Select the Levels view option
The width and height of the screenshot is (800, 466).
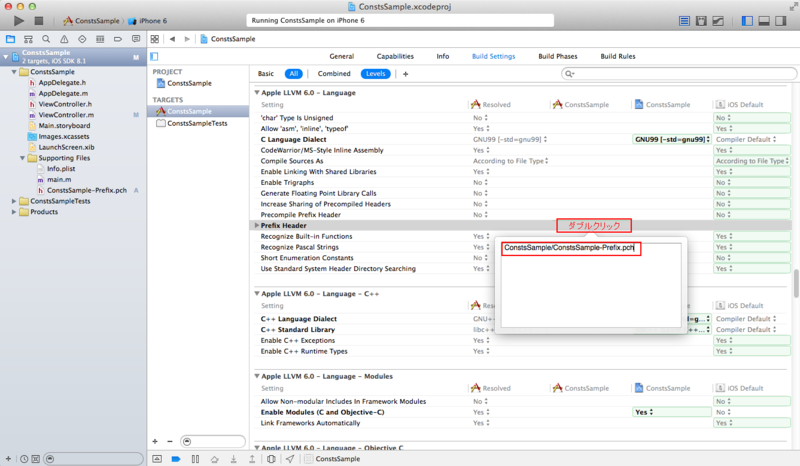(376, 74)
